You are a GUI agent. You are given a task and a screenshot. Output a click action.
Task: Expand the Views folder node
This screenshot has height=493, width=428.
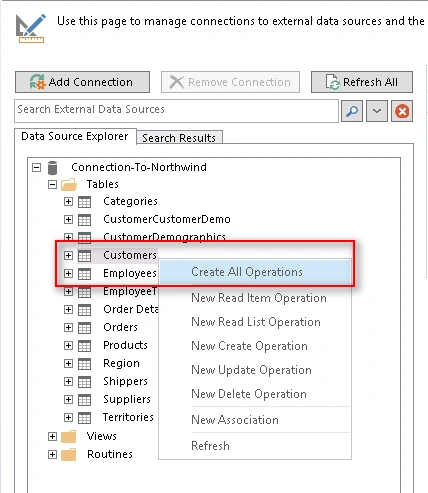(x=52, y=436)
